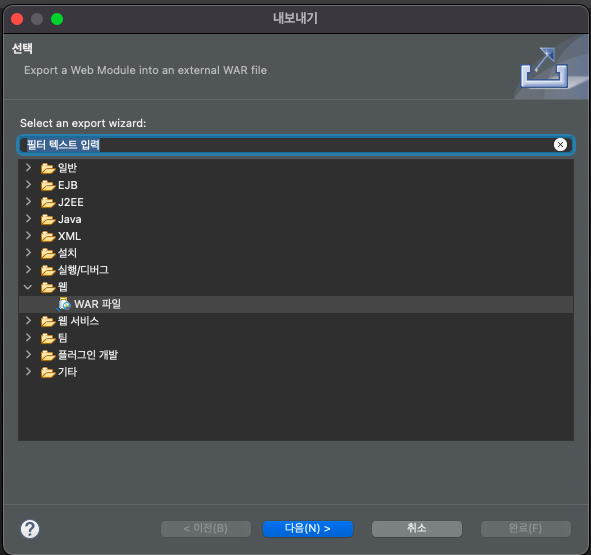Expand the 플러그인 개발 category

coord(28,354)
